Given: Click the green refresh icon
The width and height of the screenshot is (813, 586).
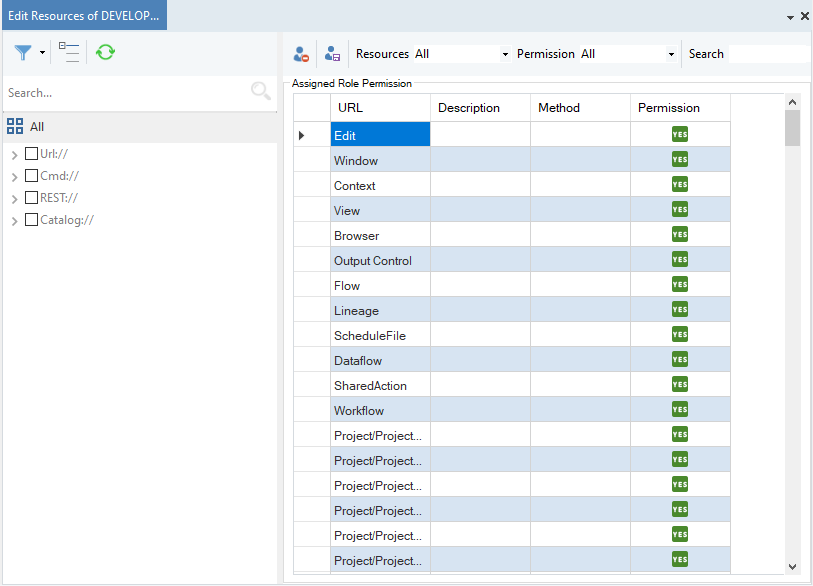Looking at the screenshot, I should (105, 52).
